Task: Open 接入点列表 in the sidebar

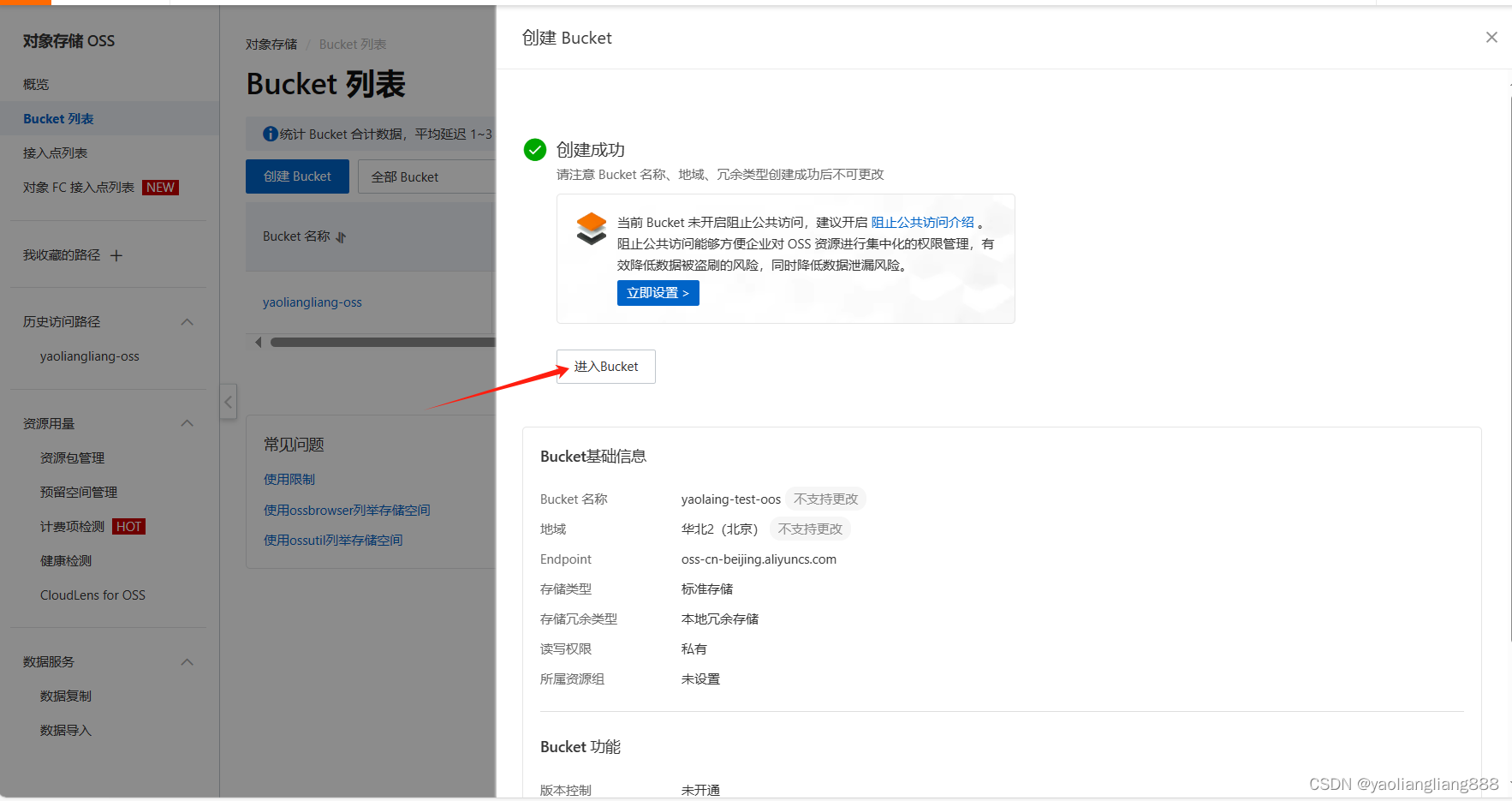Action: 55,153
